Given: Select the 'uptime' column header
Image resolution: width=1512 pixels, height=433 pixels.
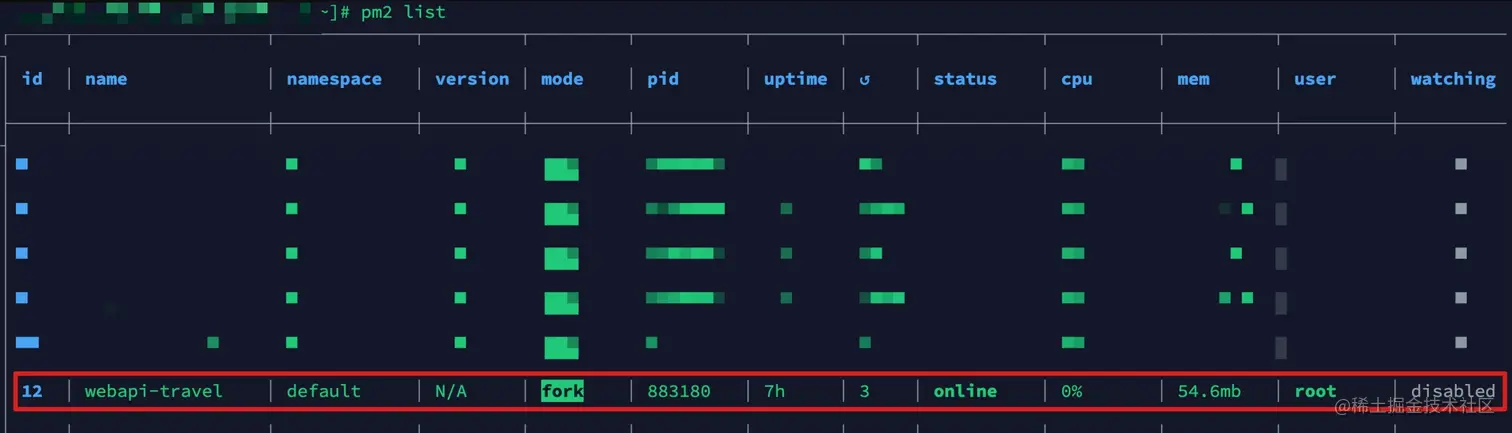Looking at the screenshot, I should (x=796, y=79).
